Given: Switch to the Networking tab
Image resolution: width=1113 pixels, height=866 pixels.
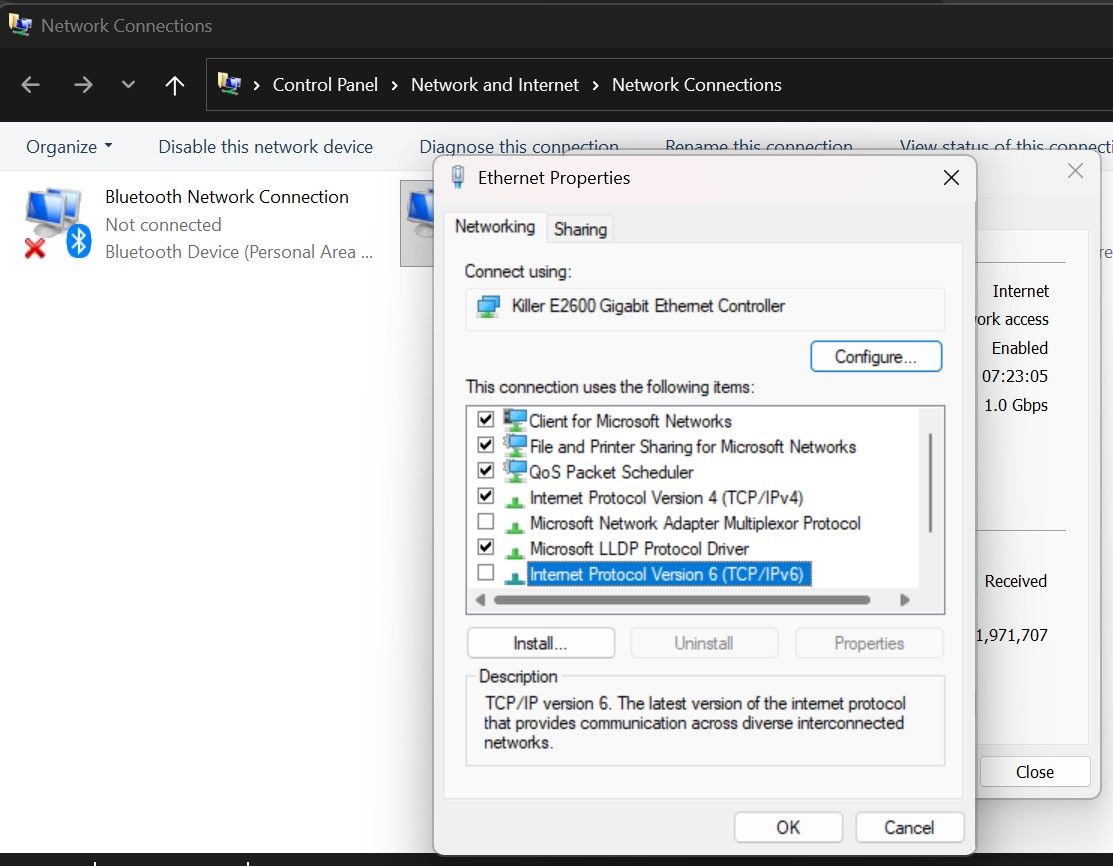Looking at the screenshot, I should pos(495,226).
